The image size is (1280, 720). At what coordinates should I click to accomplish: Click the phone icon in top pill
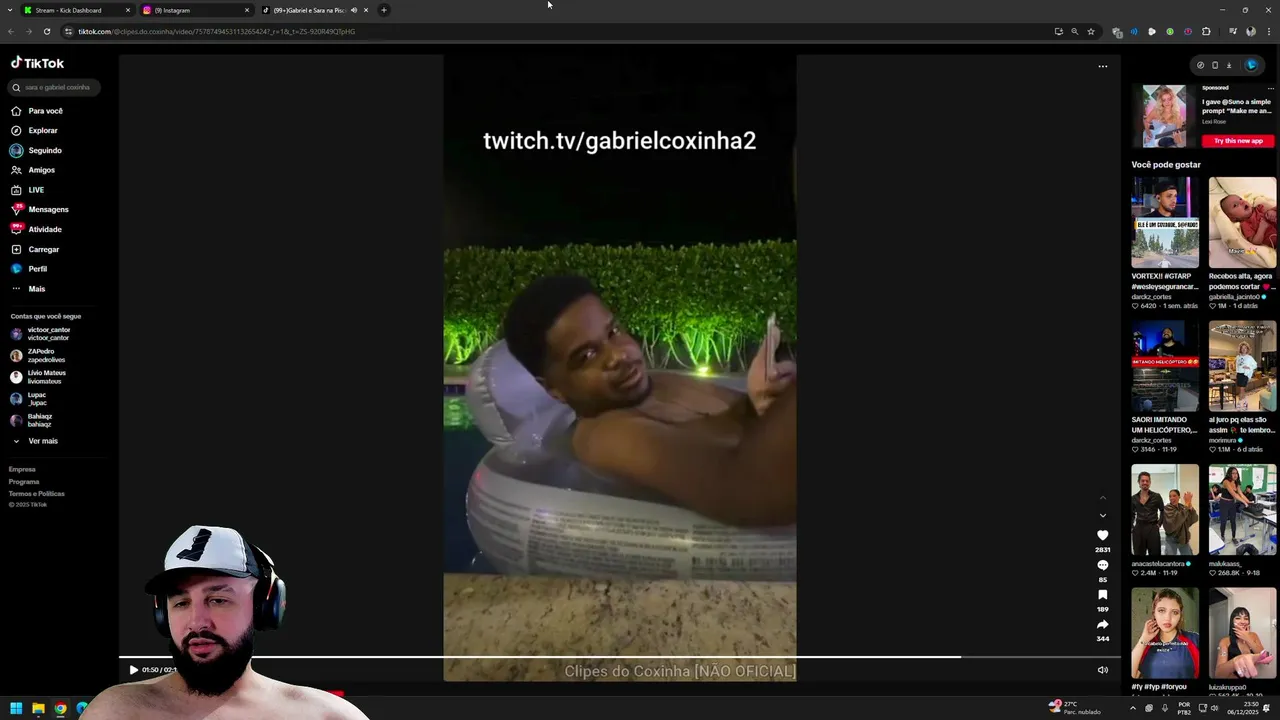[1215, 65]
